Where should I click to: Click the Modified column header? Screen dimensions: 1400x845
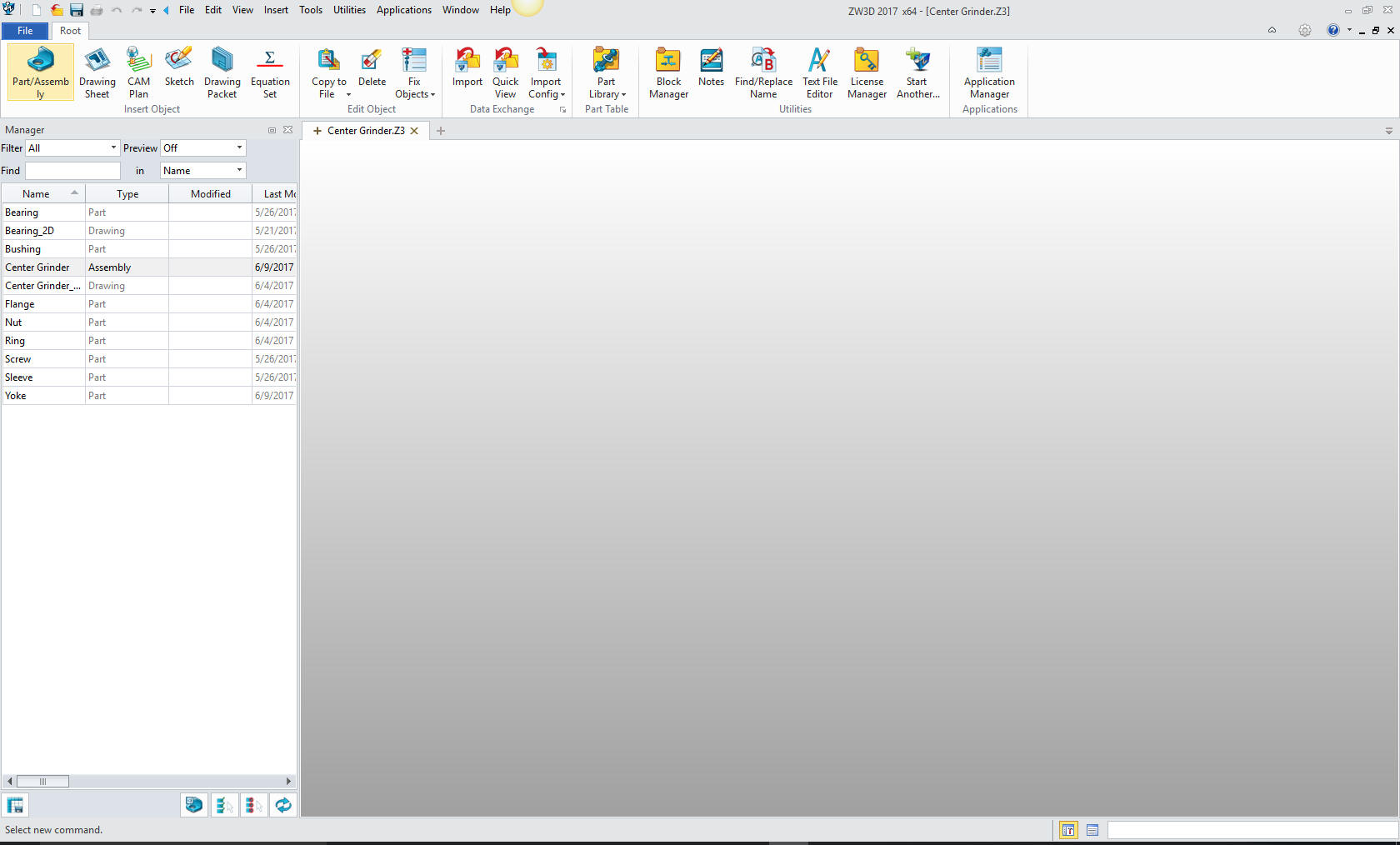coord(211,193)
